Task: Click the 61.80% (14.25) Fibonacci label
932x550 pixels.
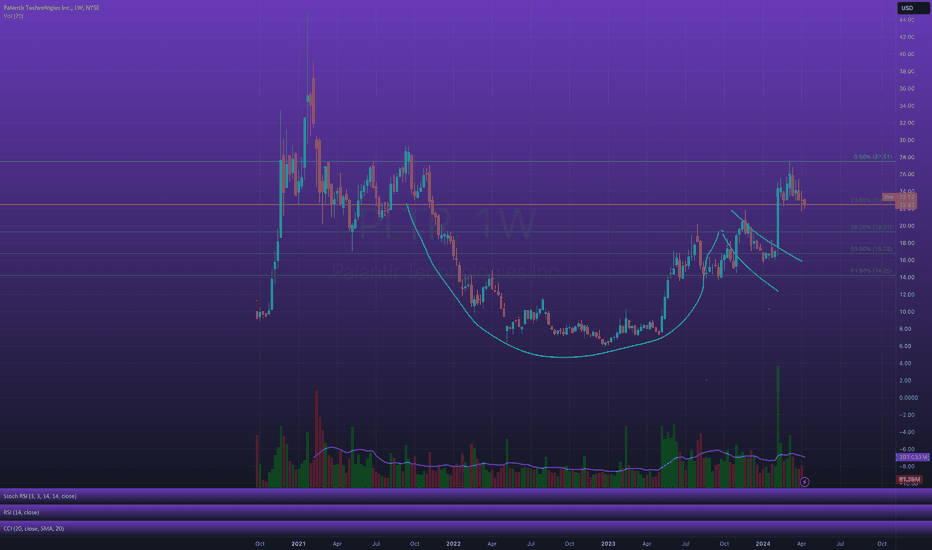Action: [x=871, y=271]
